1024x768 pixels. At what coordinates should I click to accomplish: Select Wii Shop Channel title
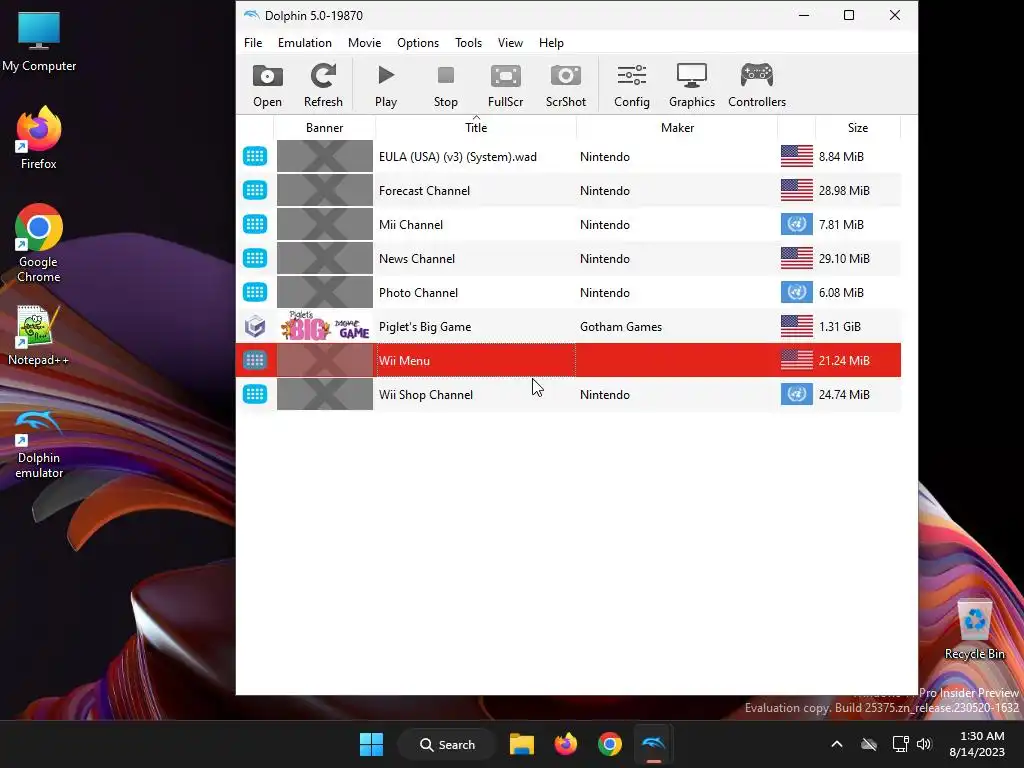click(426, 394)
